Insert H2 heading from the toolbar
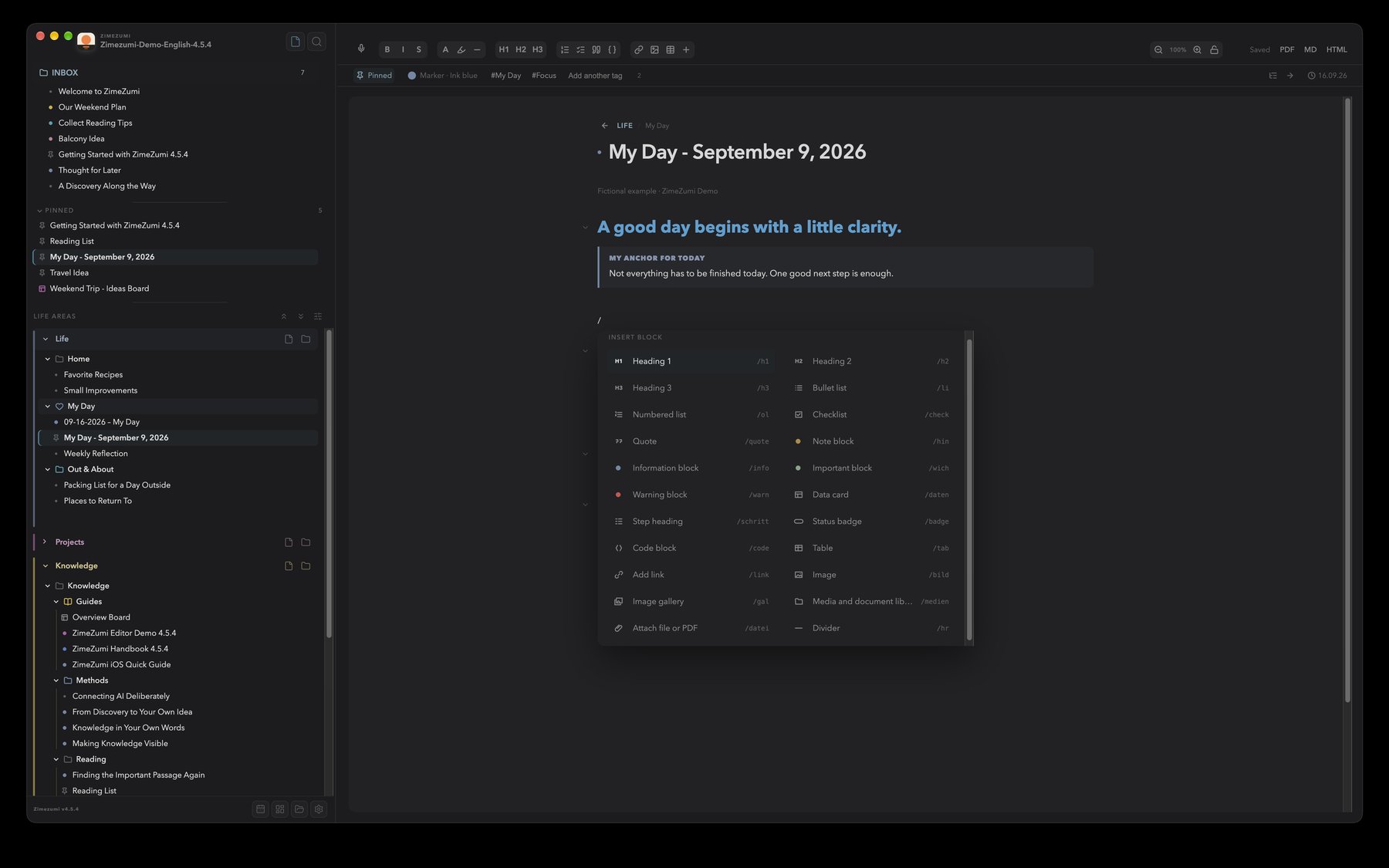The width and height of the screenshot is (1389, 868). (x=521, y=49)
